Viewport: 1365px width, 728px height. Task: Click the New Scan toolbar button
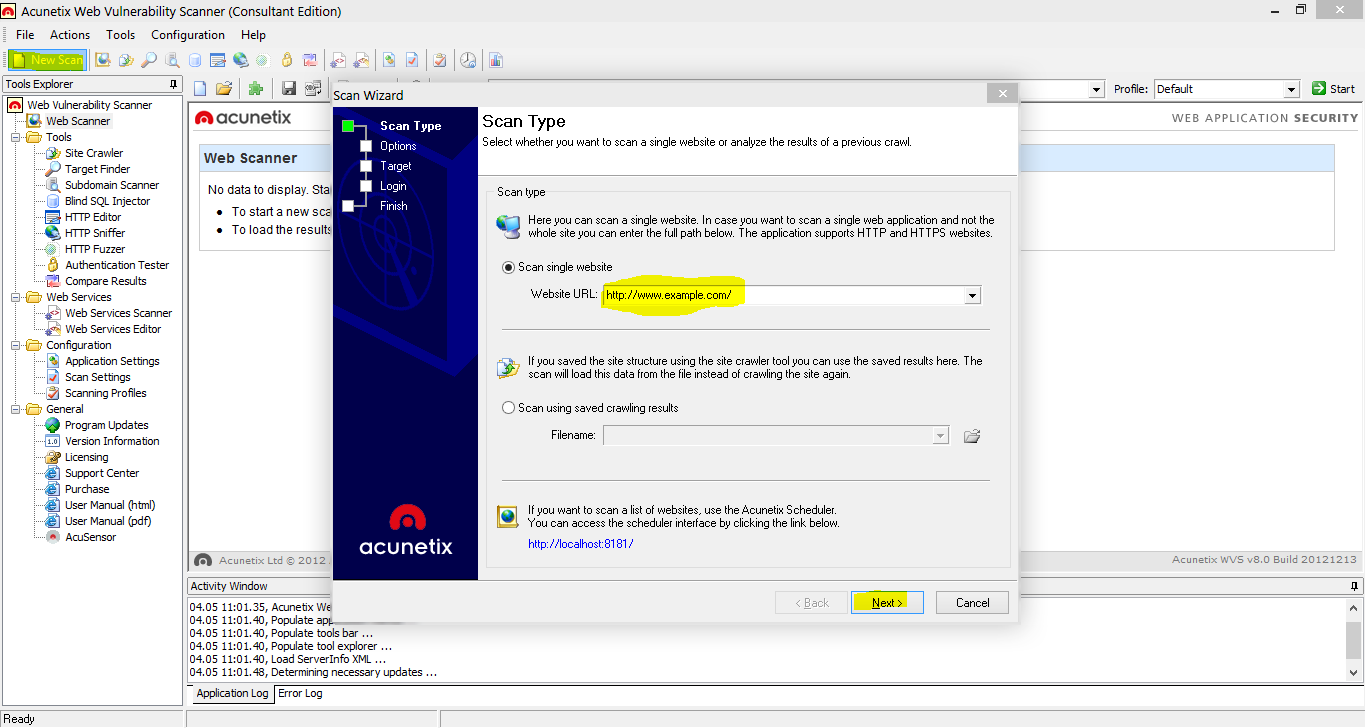tap(47, 60)
